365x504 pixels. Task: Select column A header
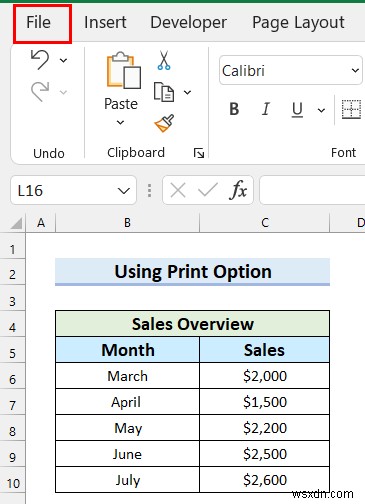(41, 222)
